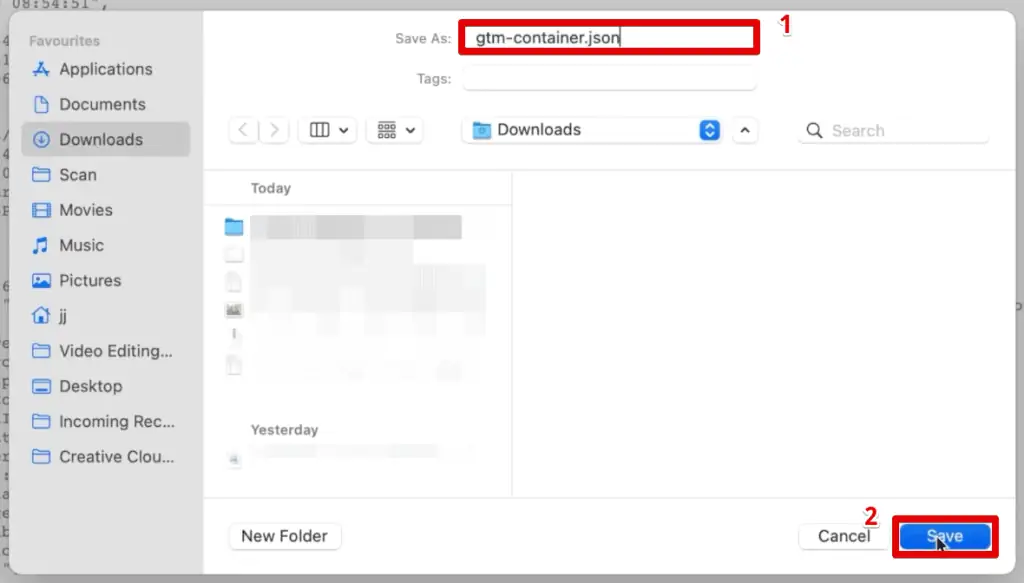The width and height of the screenshot is (1024, 583).
Task: Click the search magnifier icon
Action: point(813,130)
